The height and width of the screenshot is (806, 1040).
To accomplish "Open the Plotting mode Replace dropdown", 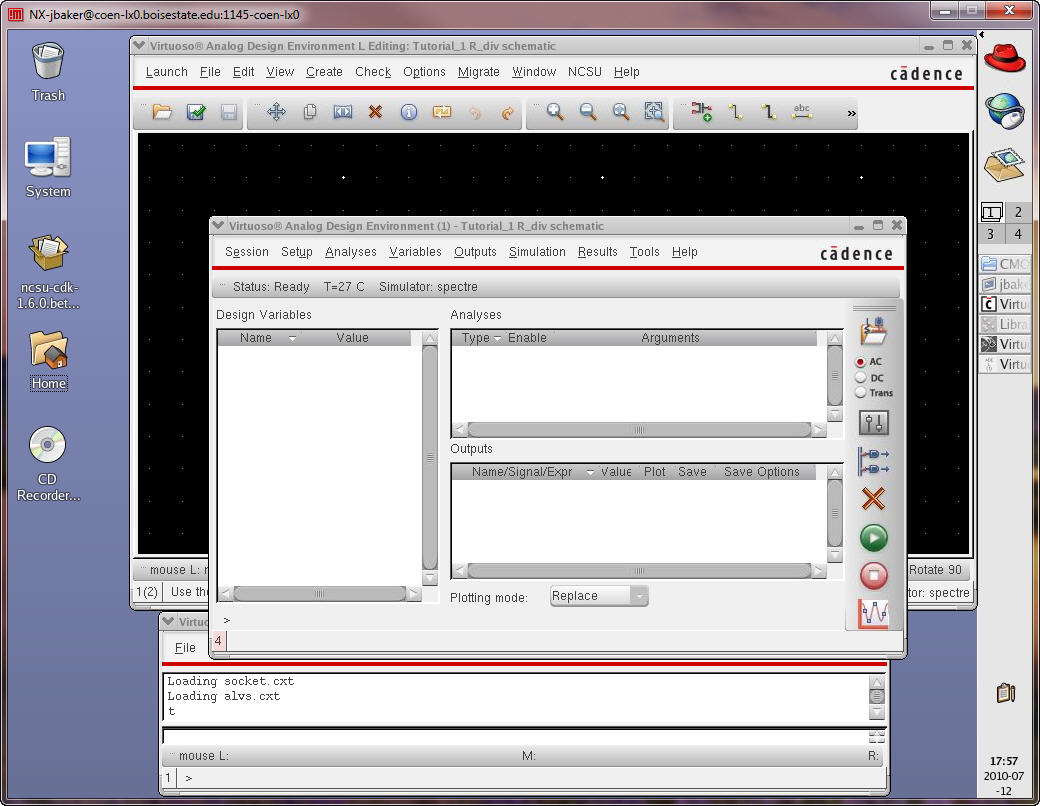I will [599, 596].
